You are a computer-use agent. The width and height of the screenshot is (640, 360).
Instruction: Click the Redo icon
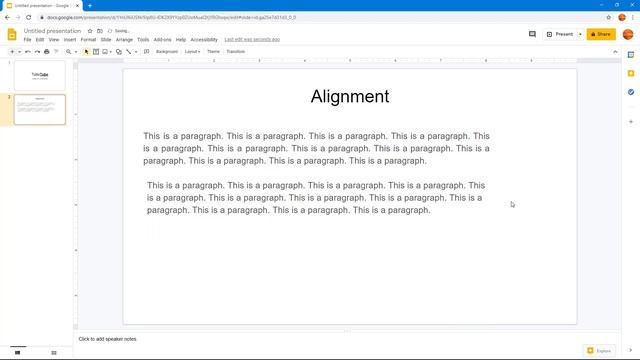37,52
